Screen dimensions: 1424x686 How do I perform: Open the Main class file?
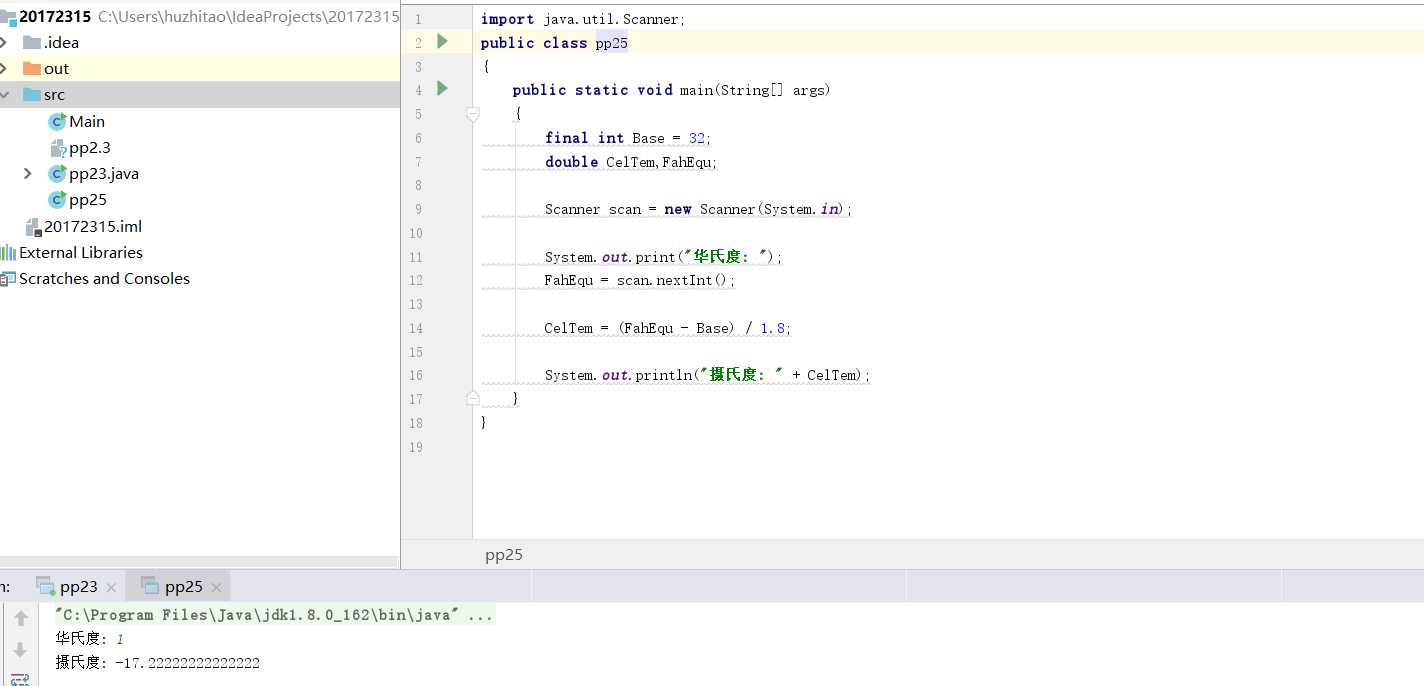(x=87, y=121)
